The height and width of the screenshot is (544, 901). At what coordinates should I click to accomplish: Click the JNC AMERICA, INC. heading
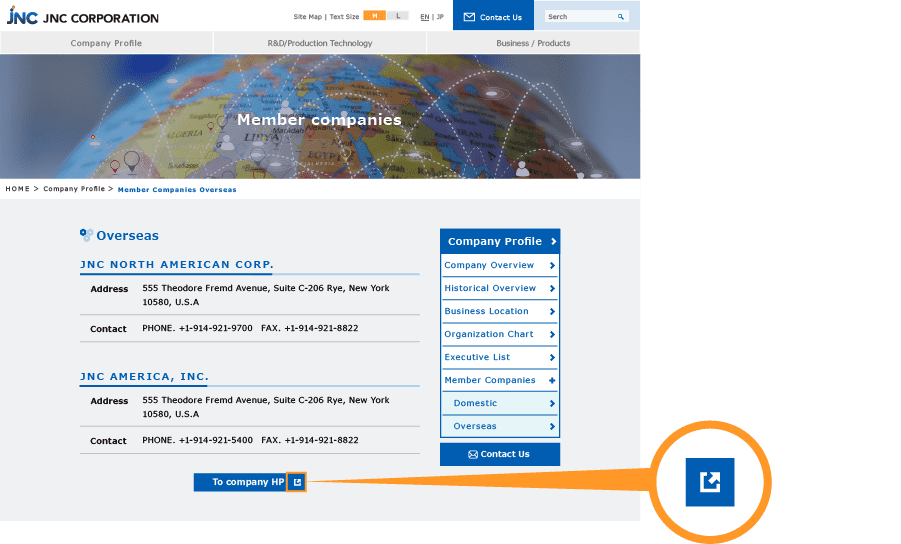(144, 377)
